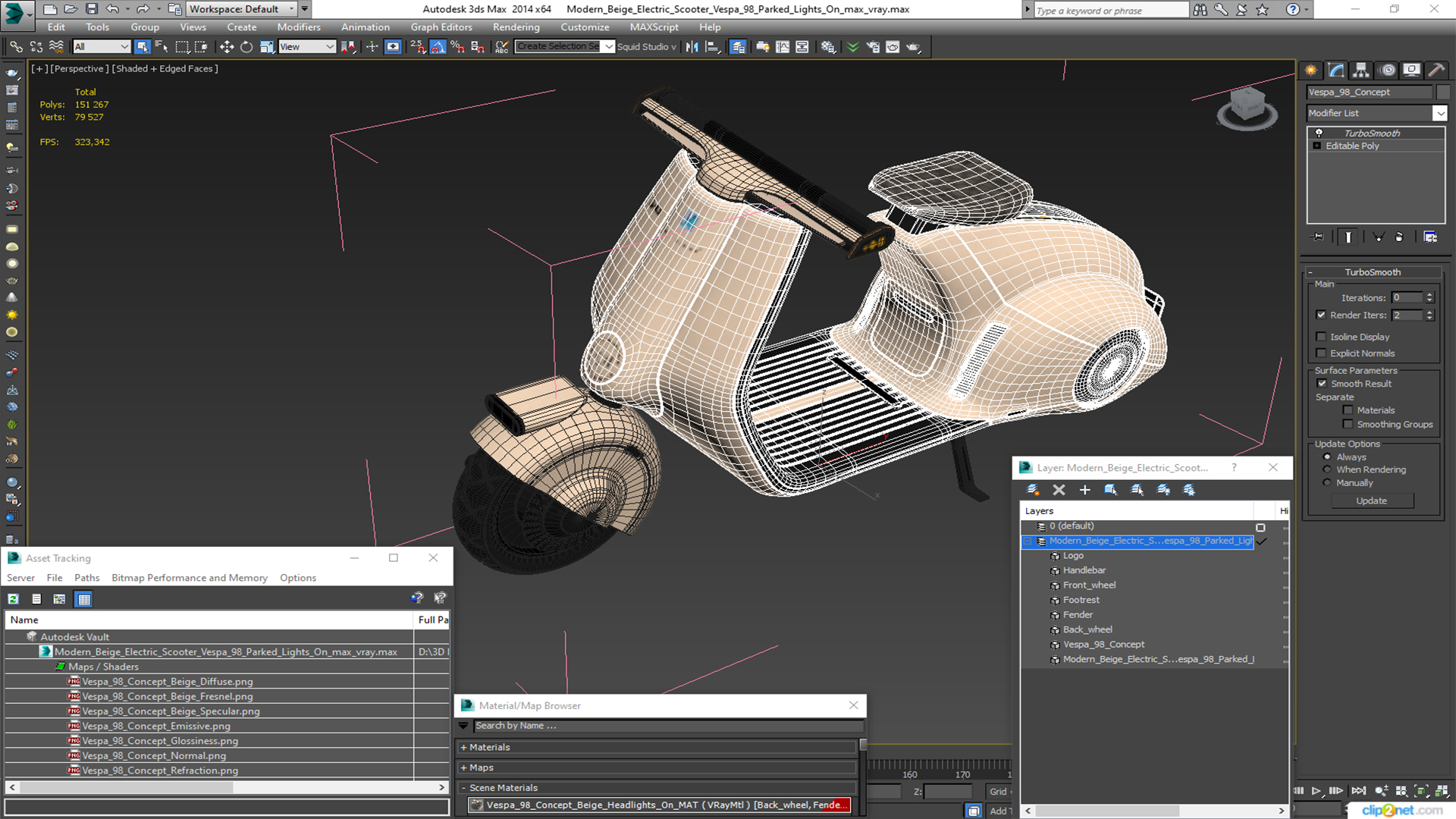The width and height of the screenshot is (1456, 819).
Task: Select the Move tool in main toolbar
Action: tap(226, 47)
